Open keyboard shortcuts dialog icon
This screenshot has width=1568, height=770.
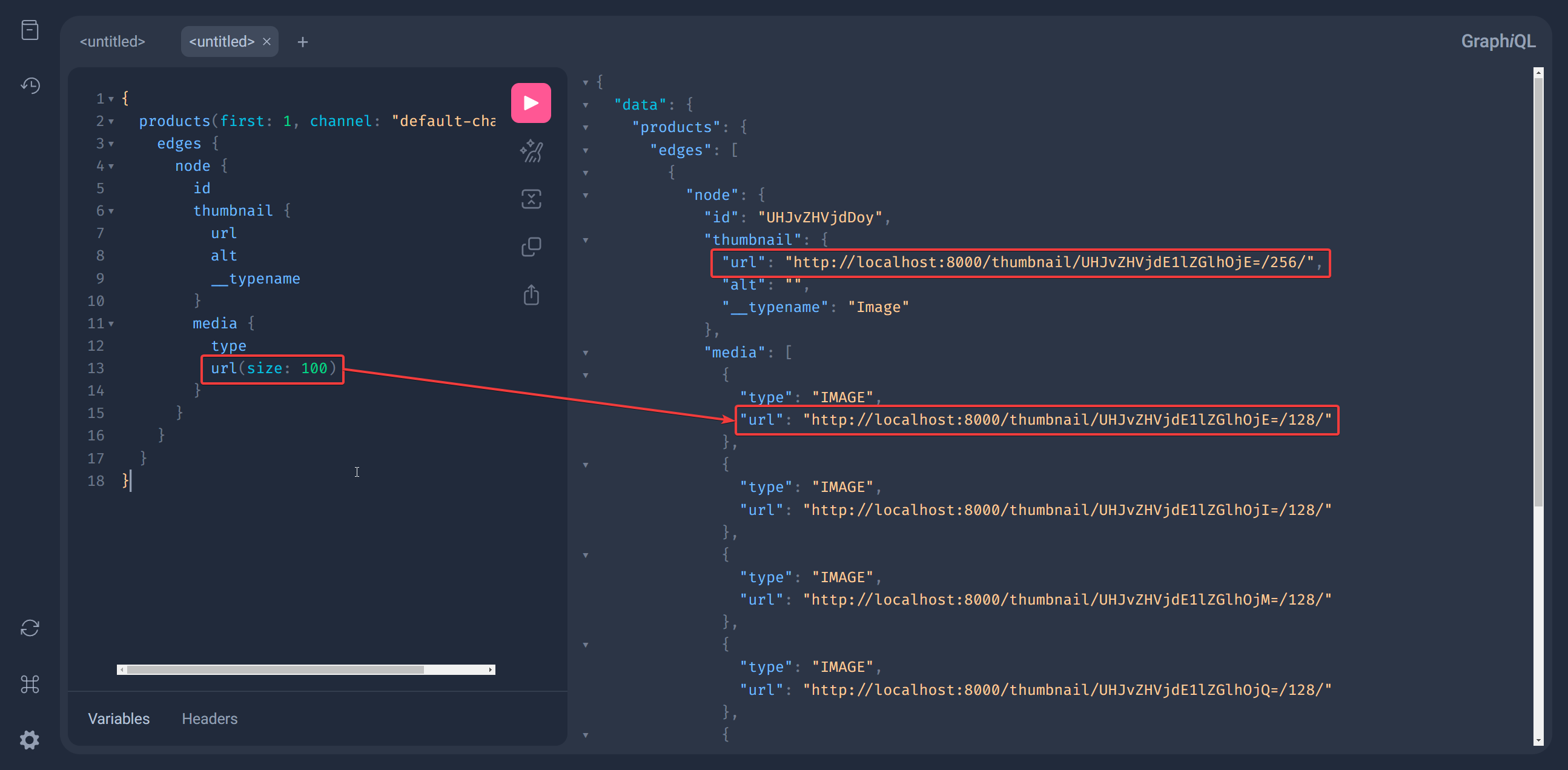[30, 683]
